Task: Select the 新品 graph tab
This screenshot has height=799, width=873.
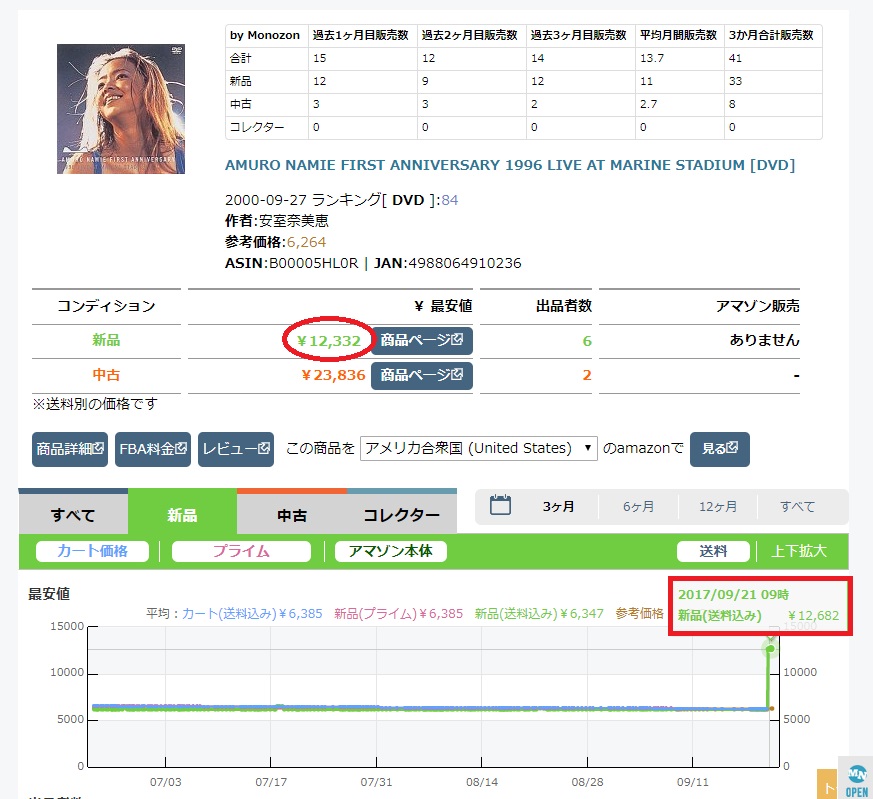Action: (182, 514)
